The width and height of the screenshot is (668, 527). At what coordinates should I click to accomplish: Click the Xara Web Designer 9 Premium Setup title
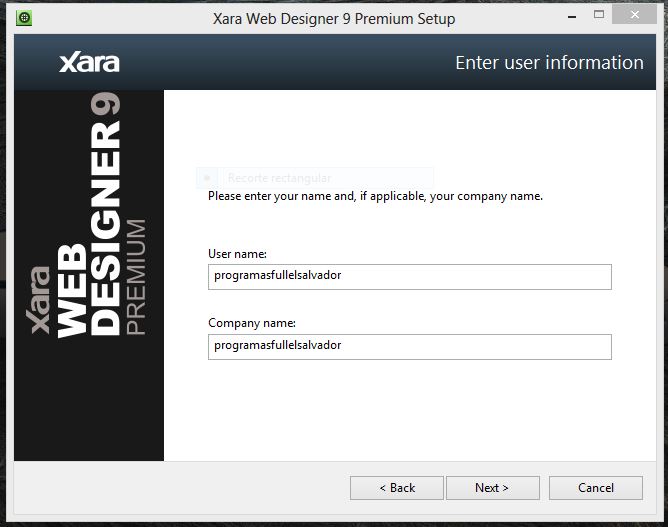(x=334, y=19)
